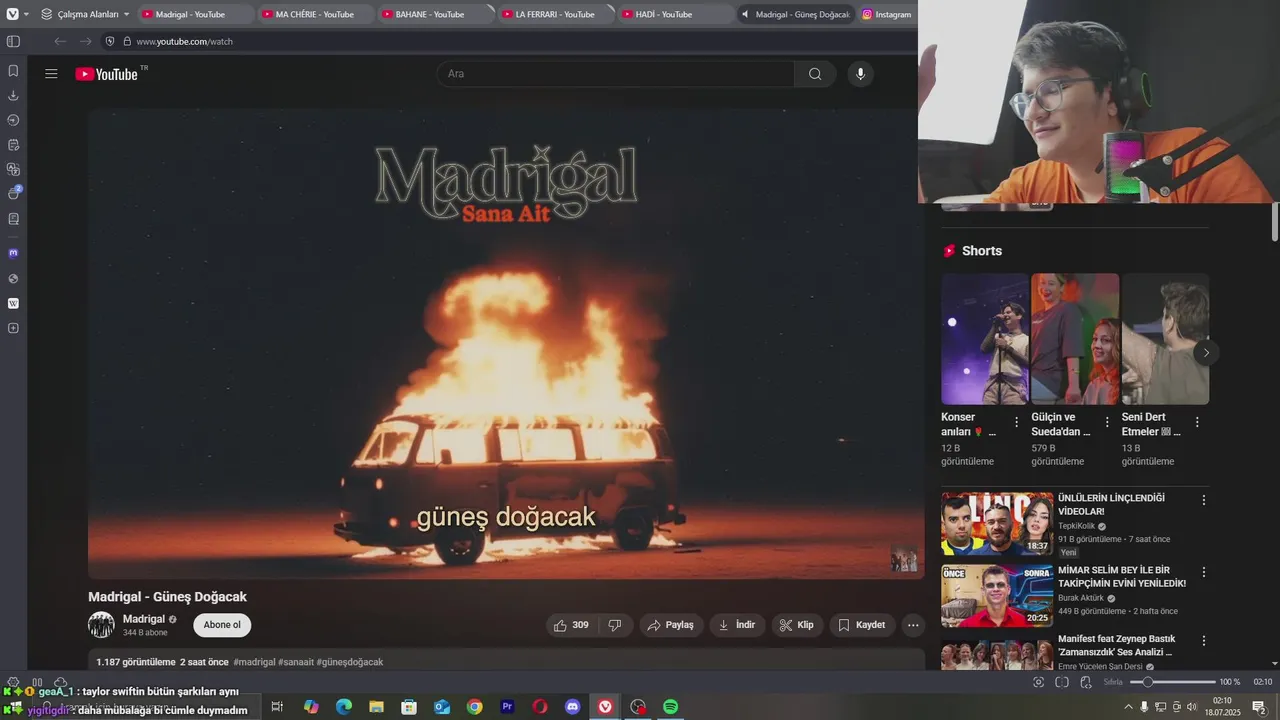Click the #güneşdoğacak hashtag link
The height and width of the screenshot is (720, 1280).
350,662
